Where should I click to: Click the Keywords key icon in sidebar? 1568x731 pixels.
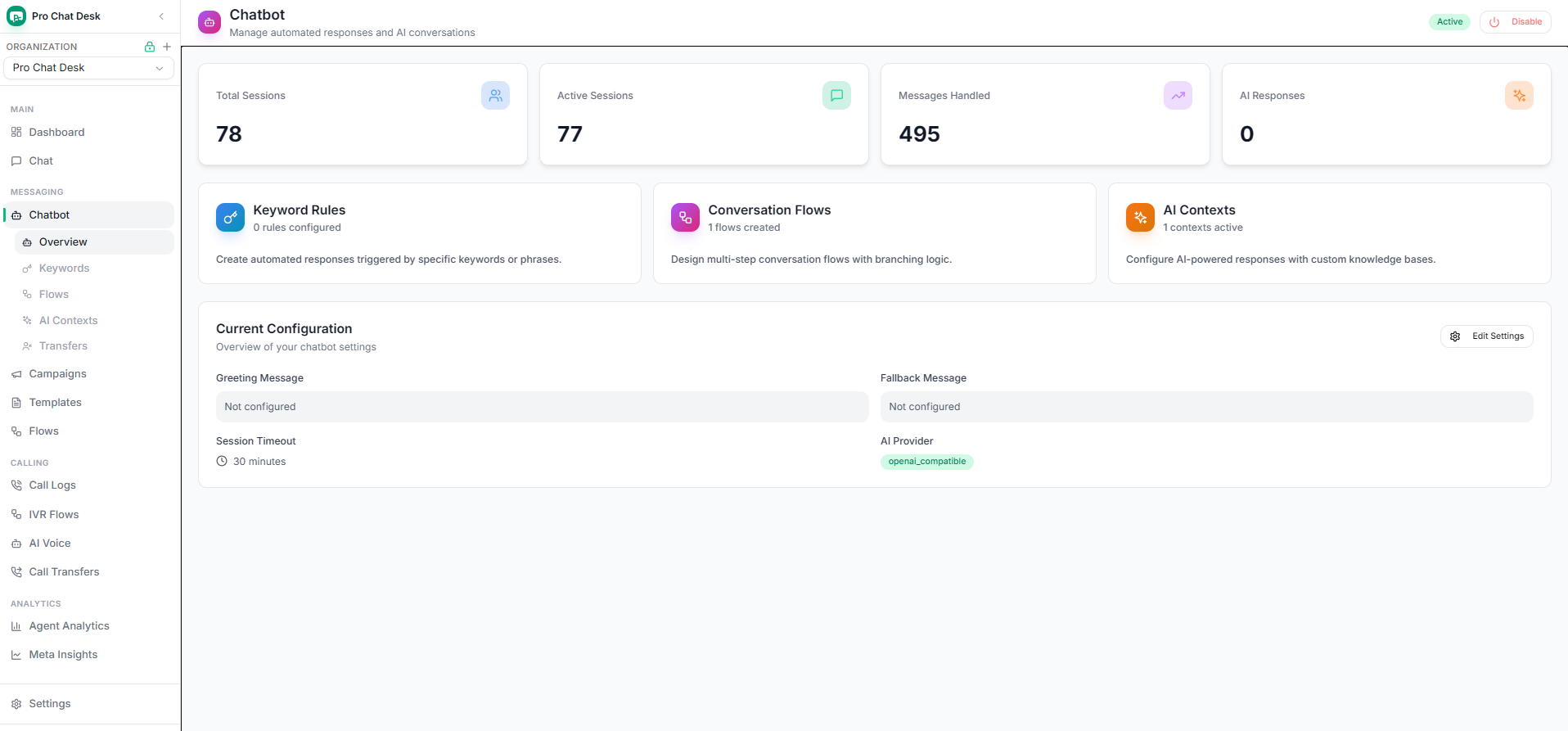click(27, 268)
